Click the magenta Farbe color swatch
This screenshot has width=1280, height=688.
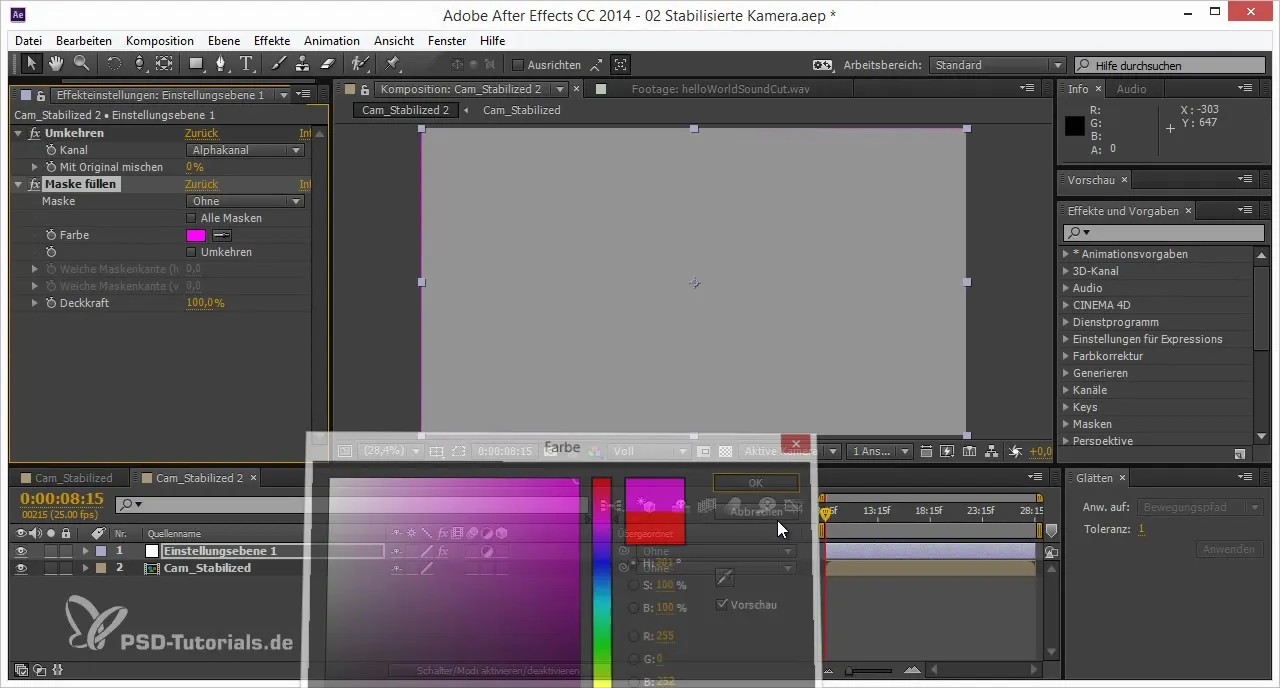(x=196, y=235)
